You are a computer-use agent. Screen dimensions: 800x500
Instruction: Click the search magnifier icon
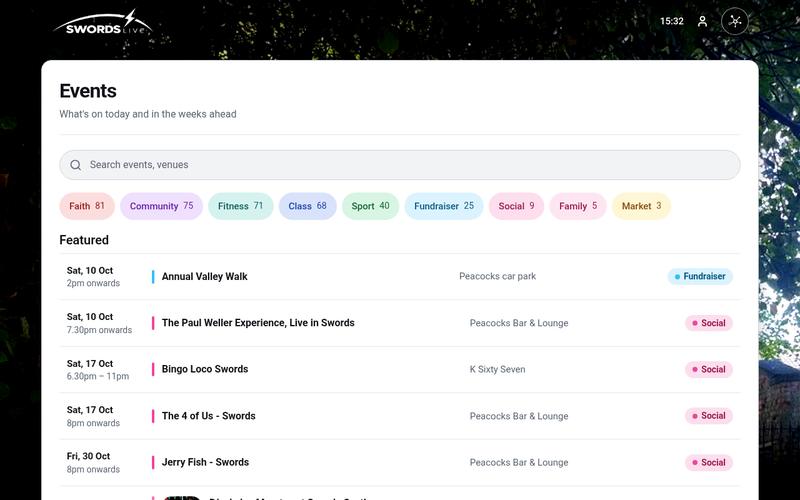click(x=76, y=165)
